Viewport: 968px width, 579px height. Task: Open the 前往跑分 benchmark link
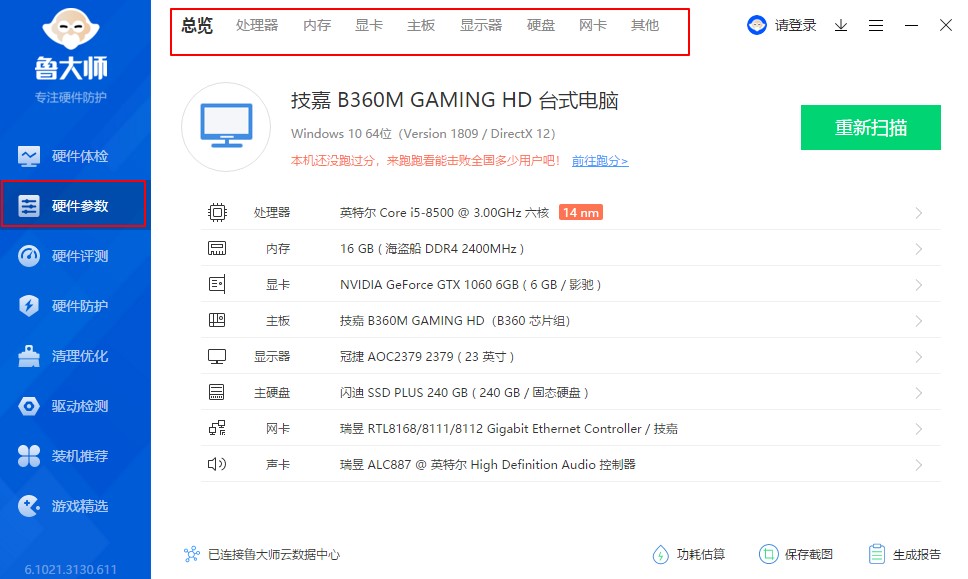(x=598, y=160)
